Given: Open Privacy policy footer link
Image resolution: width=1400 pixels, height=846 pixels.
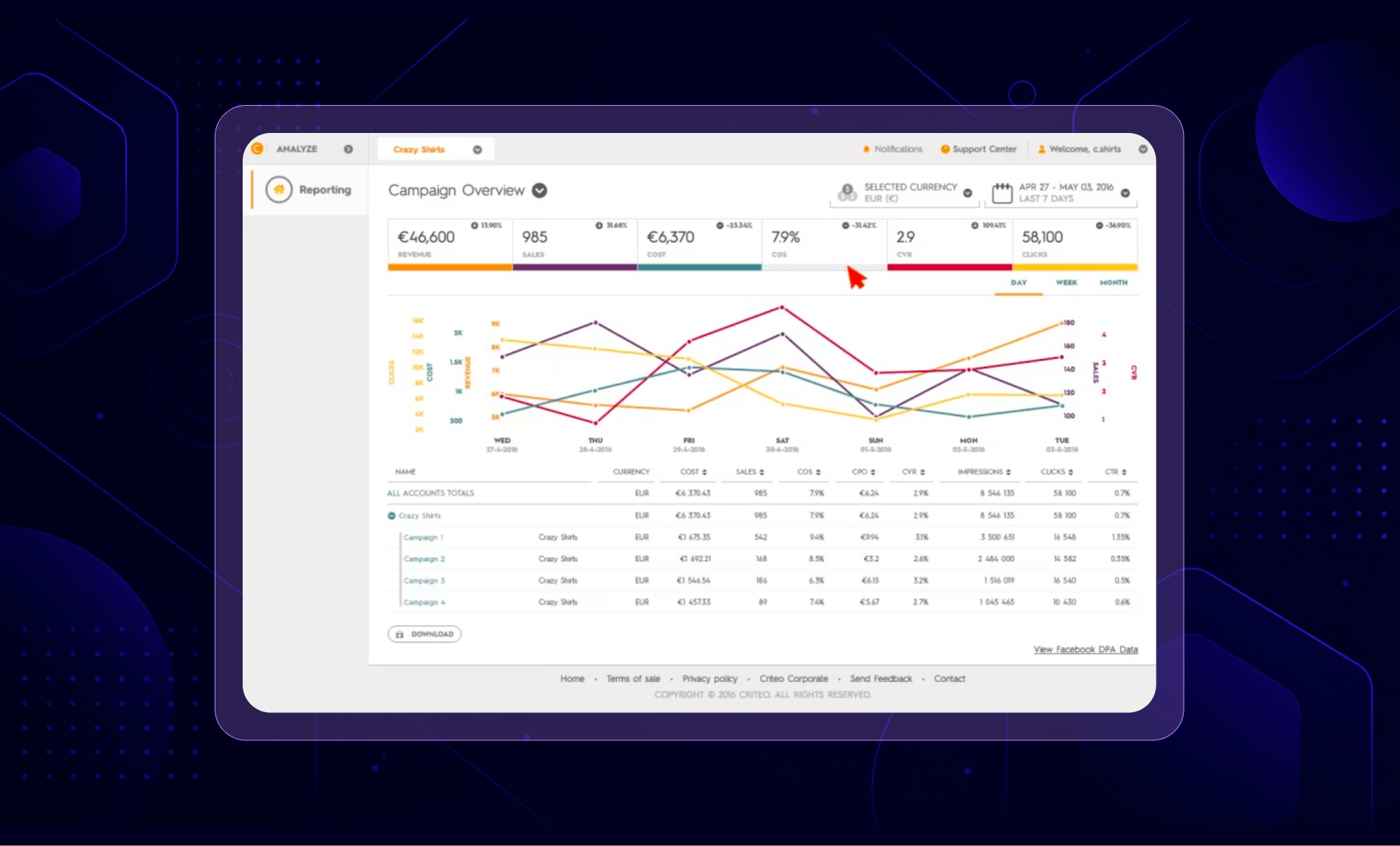Looking at the screenshot, I should [709, 679].
